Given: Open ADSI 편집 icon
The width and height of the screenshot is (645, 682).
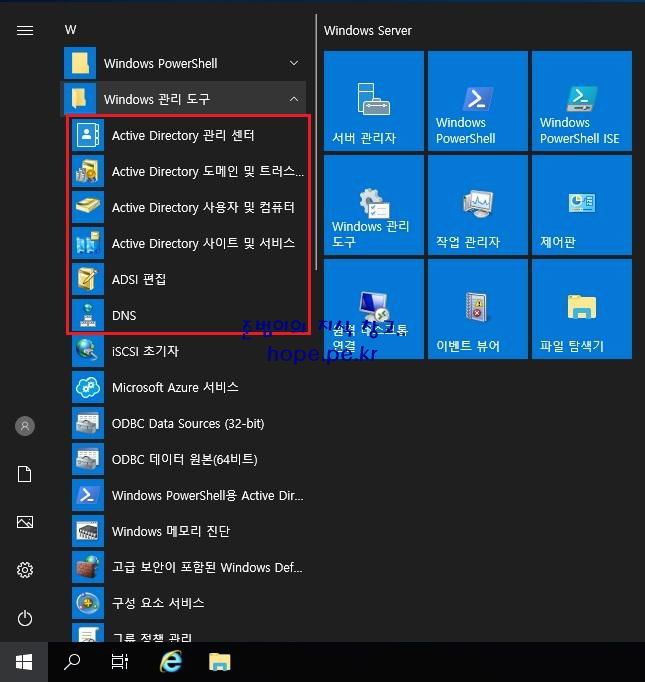Looking at the screenshot, I should [x=88, y=279].
